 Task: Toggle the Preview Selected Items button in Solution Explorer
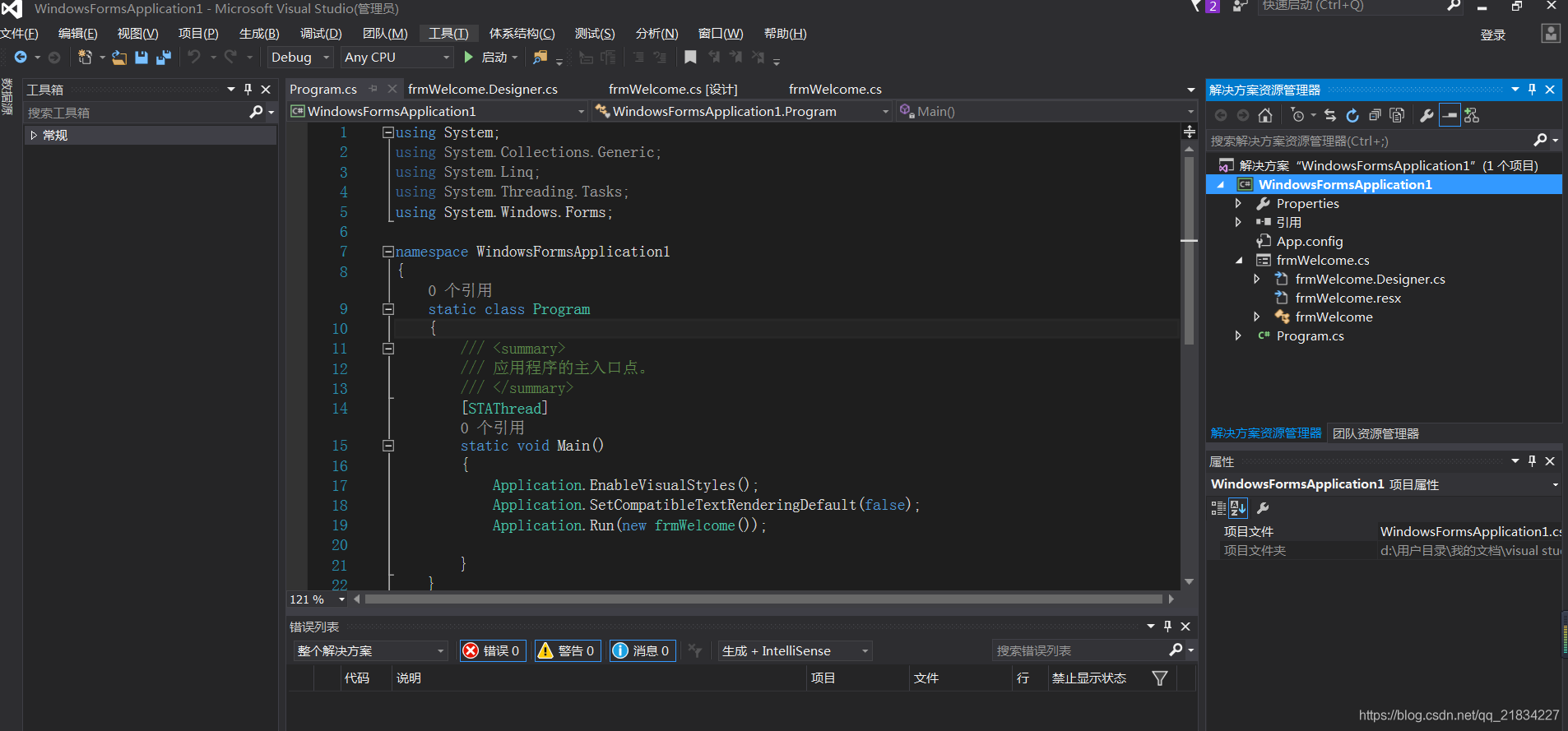(1450, 115)
